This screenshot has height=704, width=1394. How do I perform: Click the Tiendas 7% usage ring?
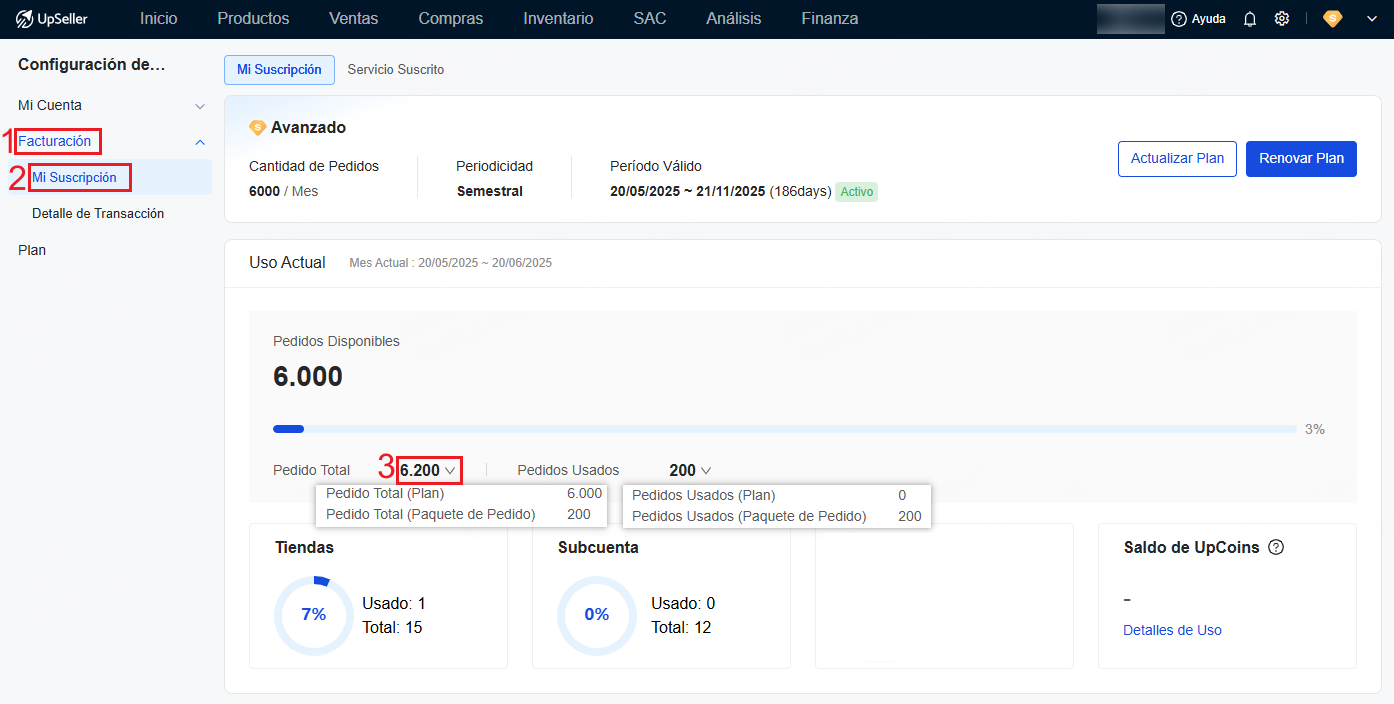tap(314, 615)
